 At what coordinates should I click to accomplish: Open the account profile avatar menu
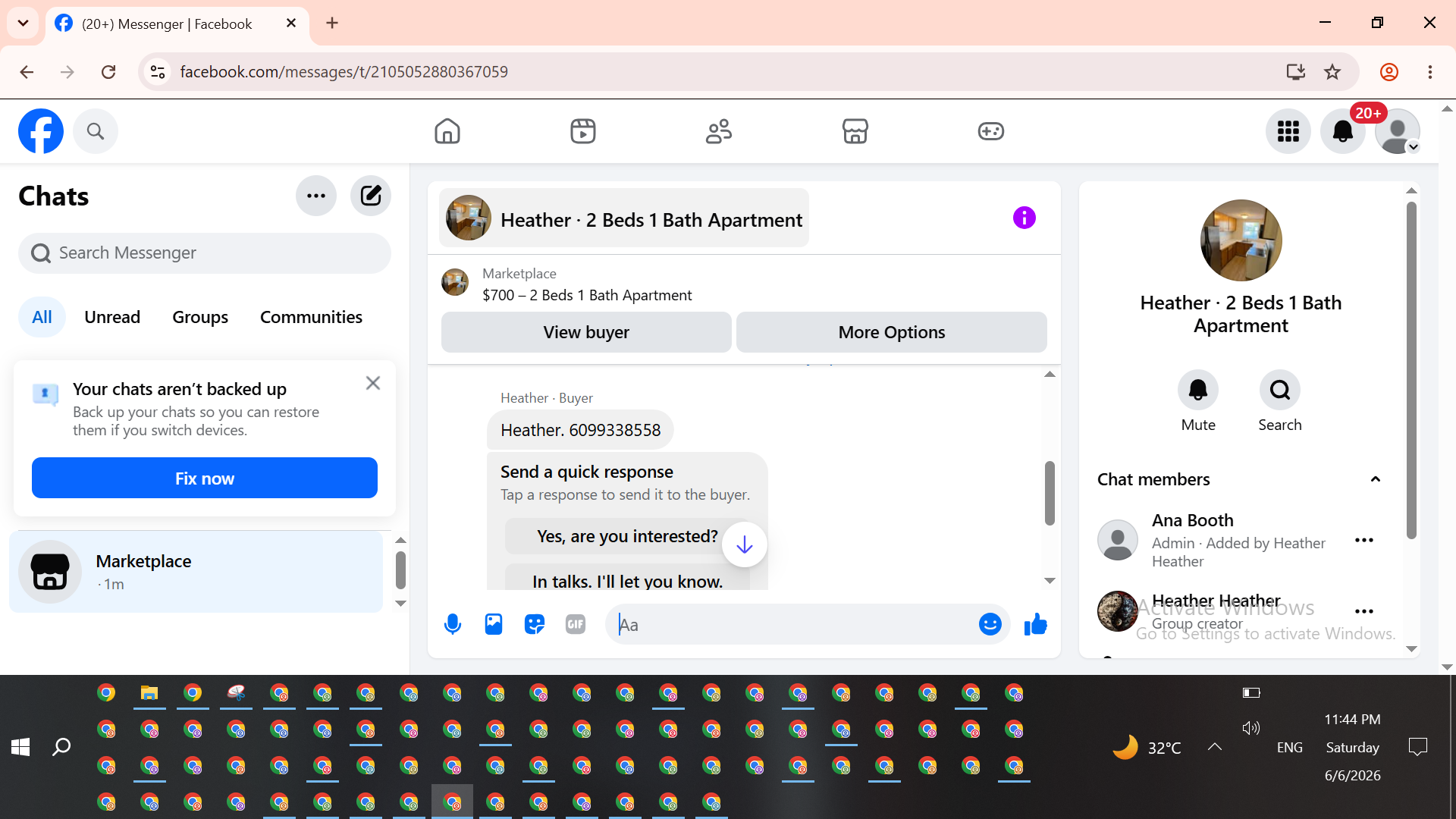click(1398, 131)
